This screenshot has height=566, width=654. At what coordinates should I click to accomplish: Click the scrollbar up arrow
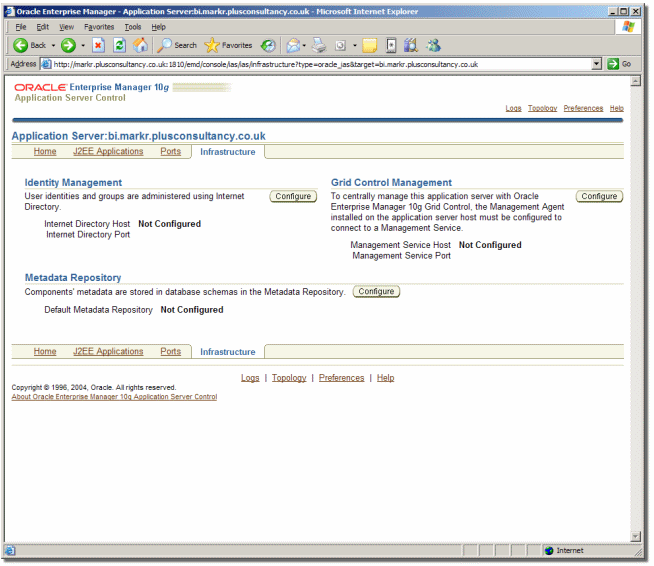click(636, 81)
